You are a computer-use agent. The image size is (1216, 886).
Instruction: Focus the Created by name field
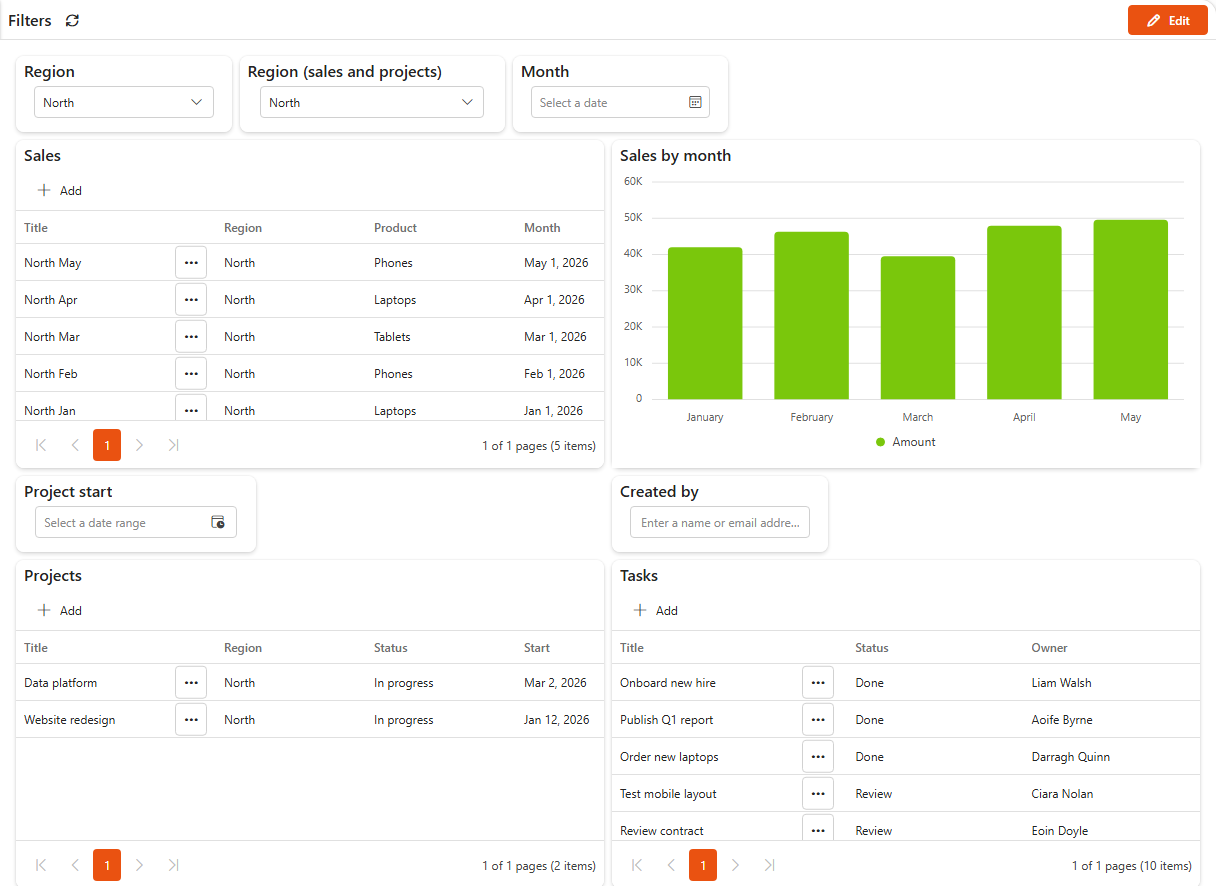pyautogui.click(x=720, y=522)
